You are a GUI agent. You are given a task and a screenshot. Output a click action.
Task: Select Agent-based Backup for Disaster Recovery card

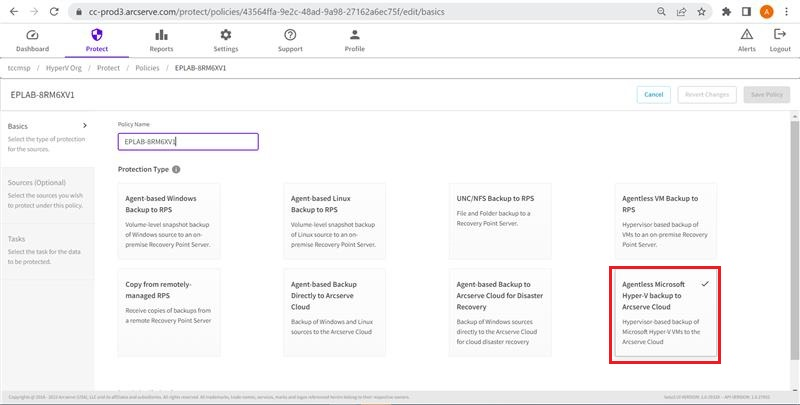pyautogui.click(x=500, y=312)
